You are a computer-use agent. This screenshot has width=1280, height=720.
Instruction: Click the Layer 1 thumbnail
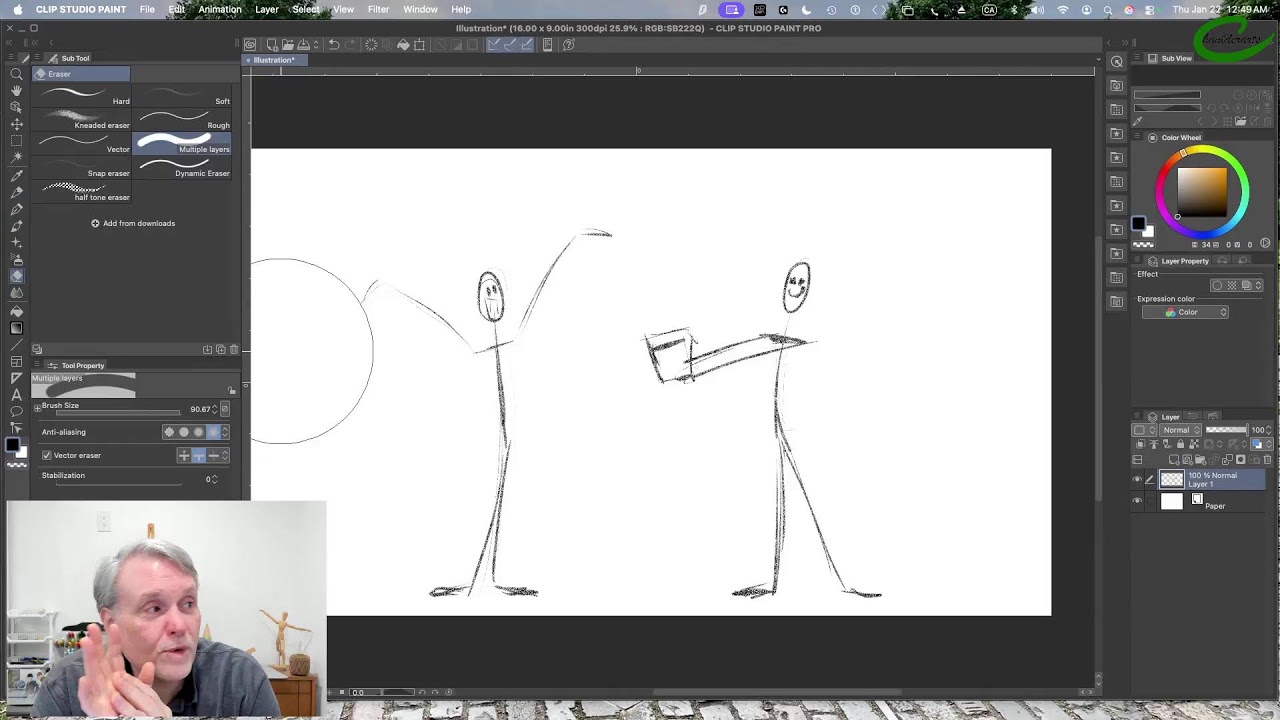(x=1172, y=480)
